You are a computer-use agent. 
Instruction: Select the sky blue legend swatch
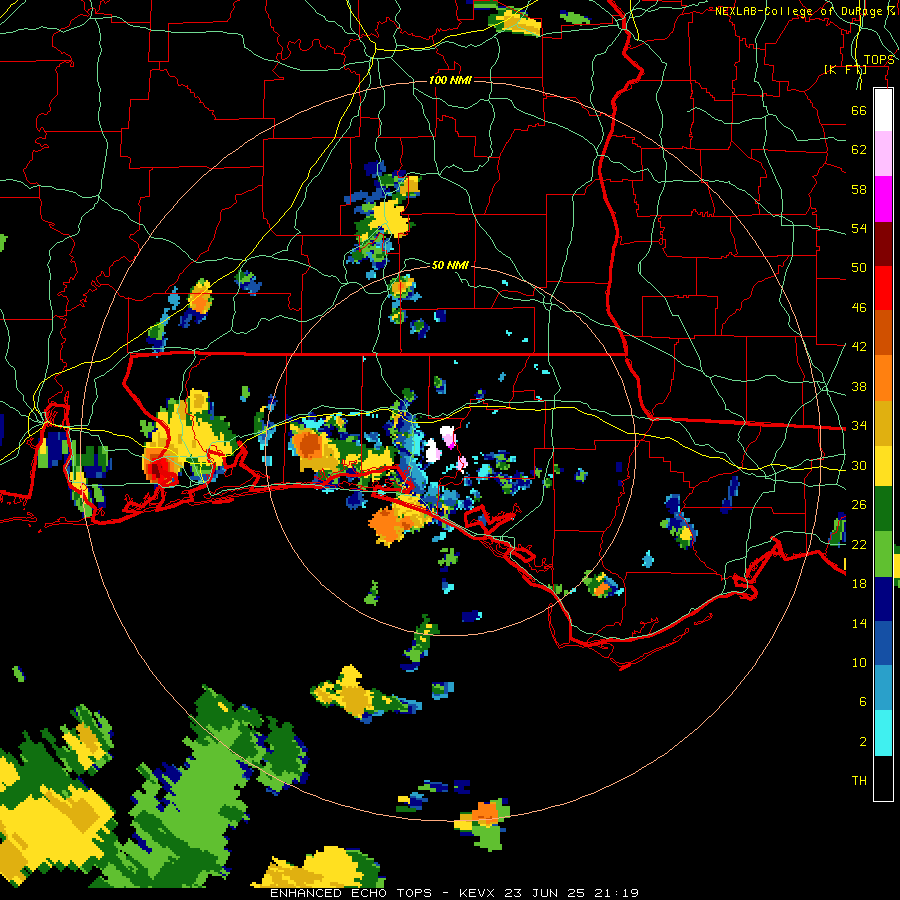tap(883, 688)
